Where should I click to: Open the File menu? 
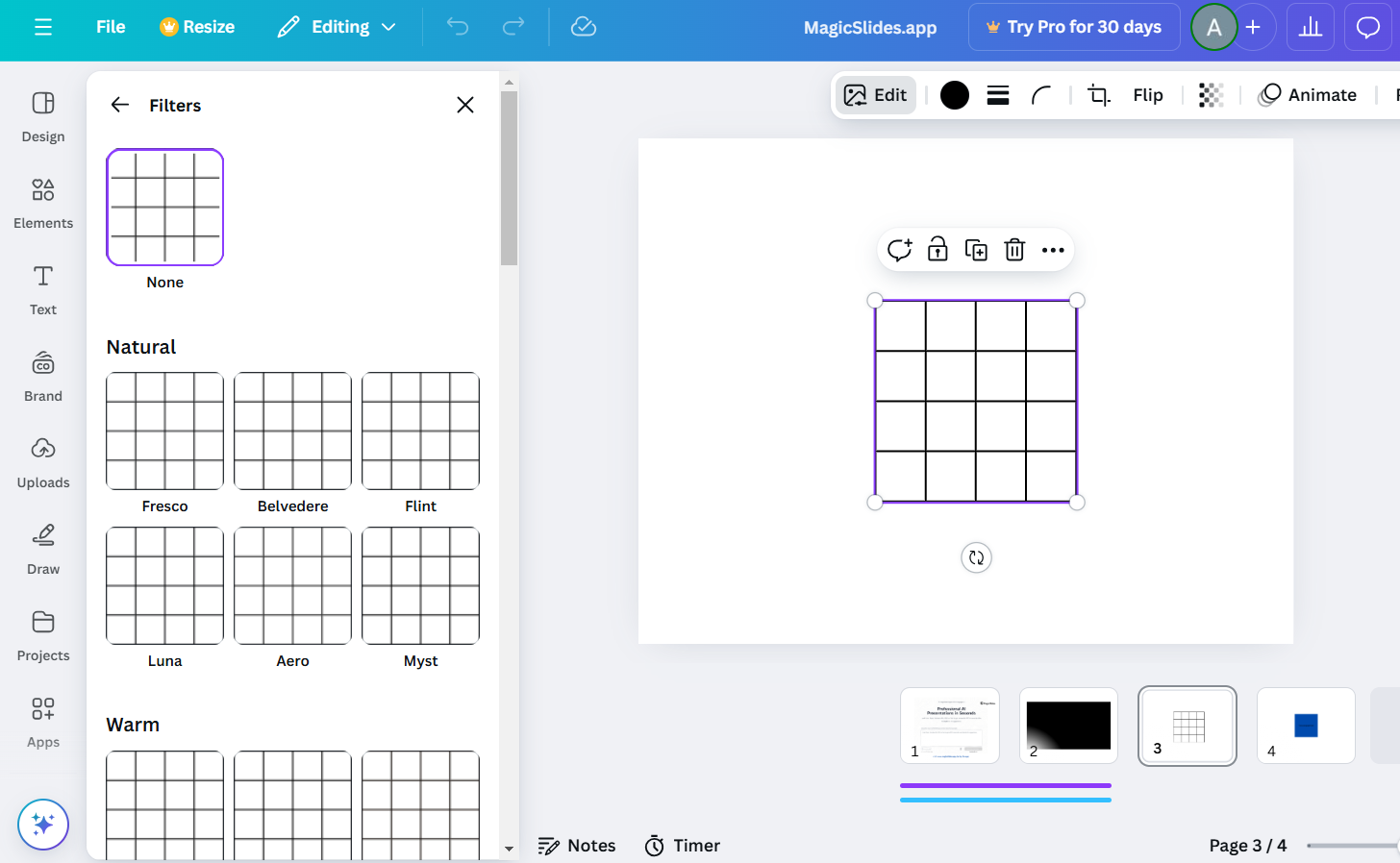coord(111,27)
